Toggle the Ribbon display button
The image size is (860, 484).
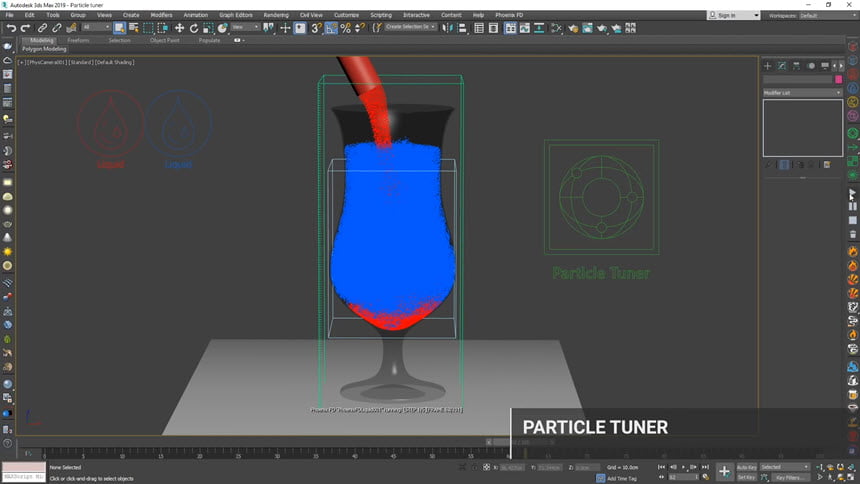(x=510, y=28)
